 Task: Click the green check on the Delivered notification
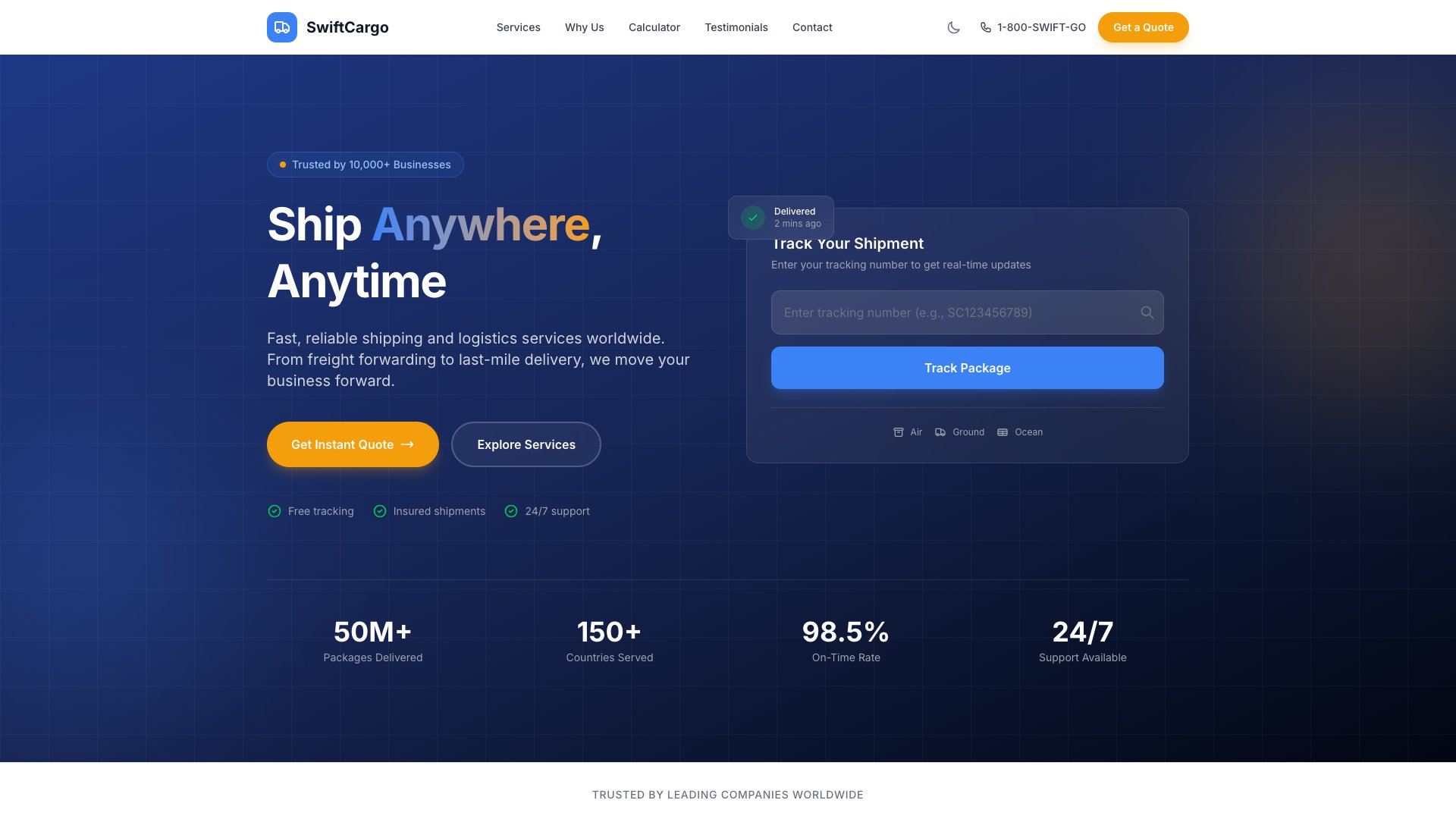point(752,218)
